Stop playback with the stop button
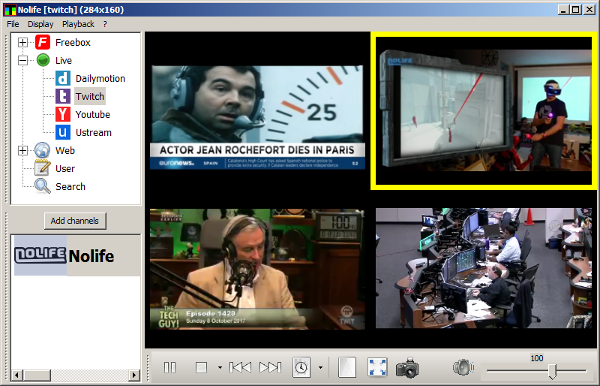 201,368
